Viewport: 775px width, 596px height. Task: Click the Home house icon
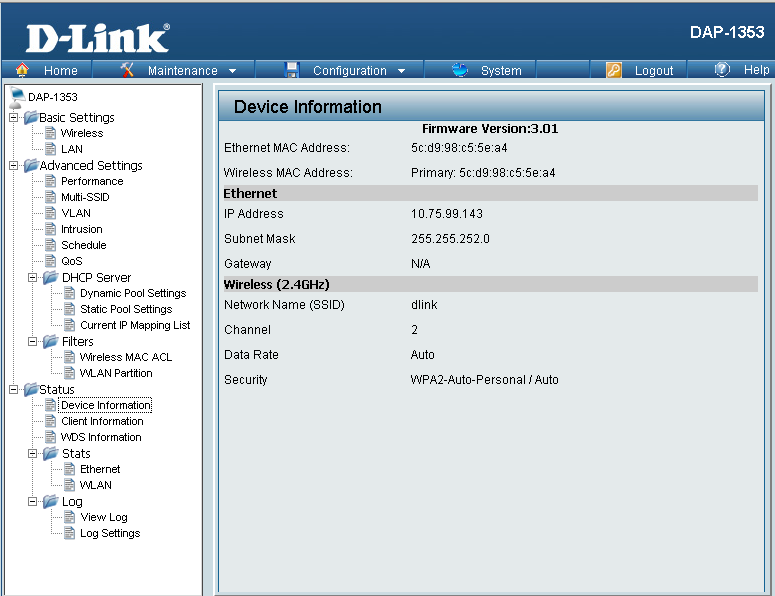pyautogui.click(x=22, y=70)
